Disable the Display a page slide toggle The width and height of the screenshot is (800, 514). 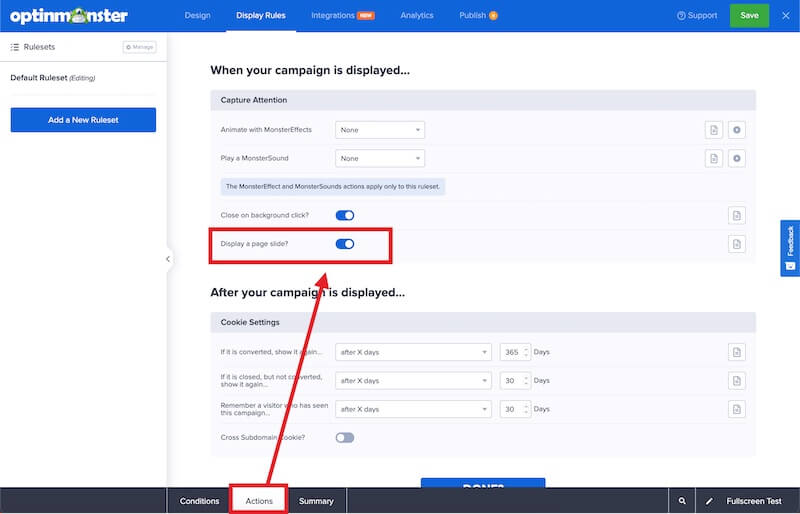(x=344, y=244)
